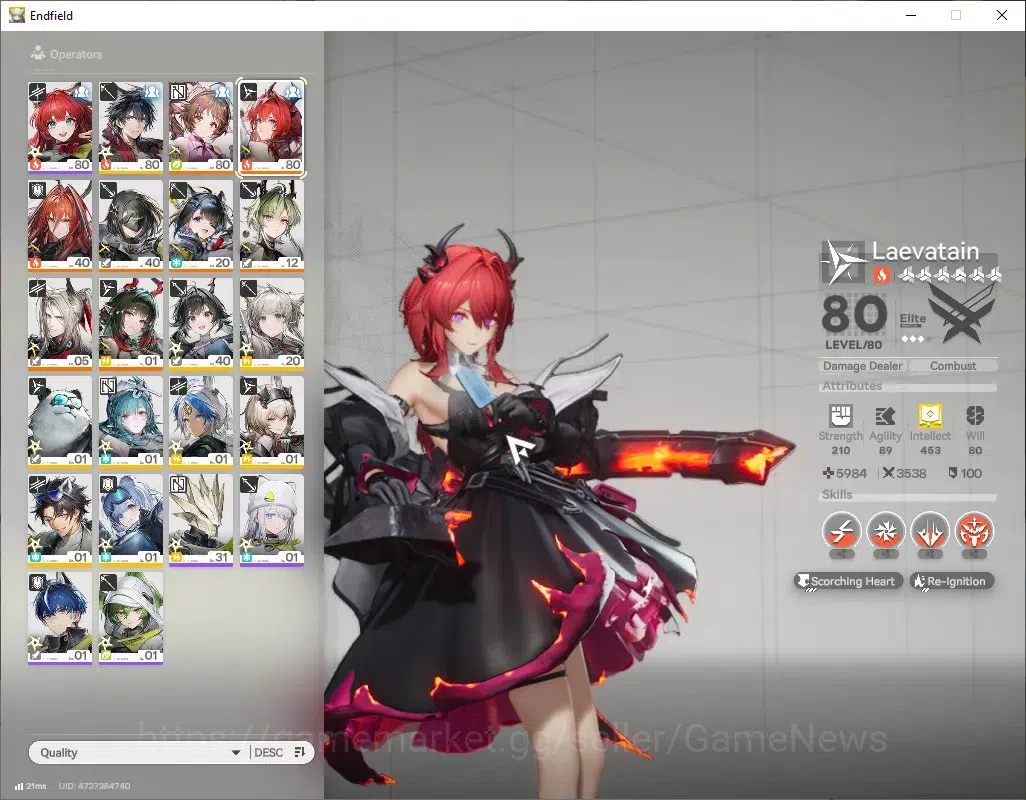Click the Attributes section header
The width and height of the screenshot is (1026, 800).
[852, 386]
